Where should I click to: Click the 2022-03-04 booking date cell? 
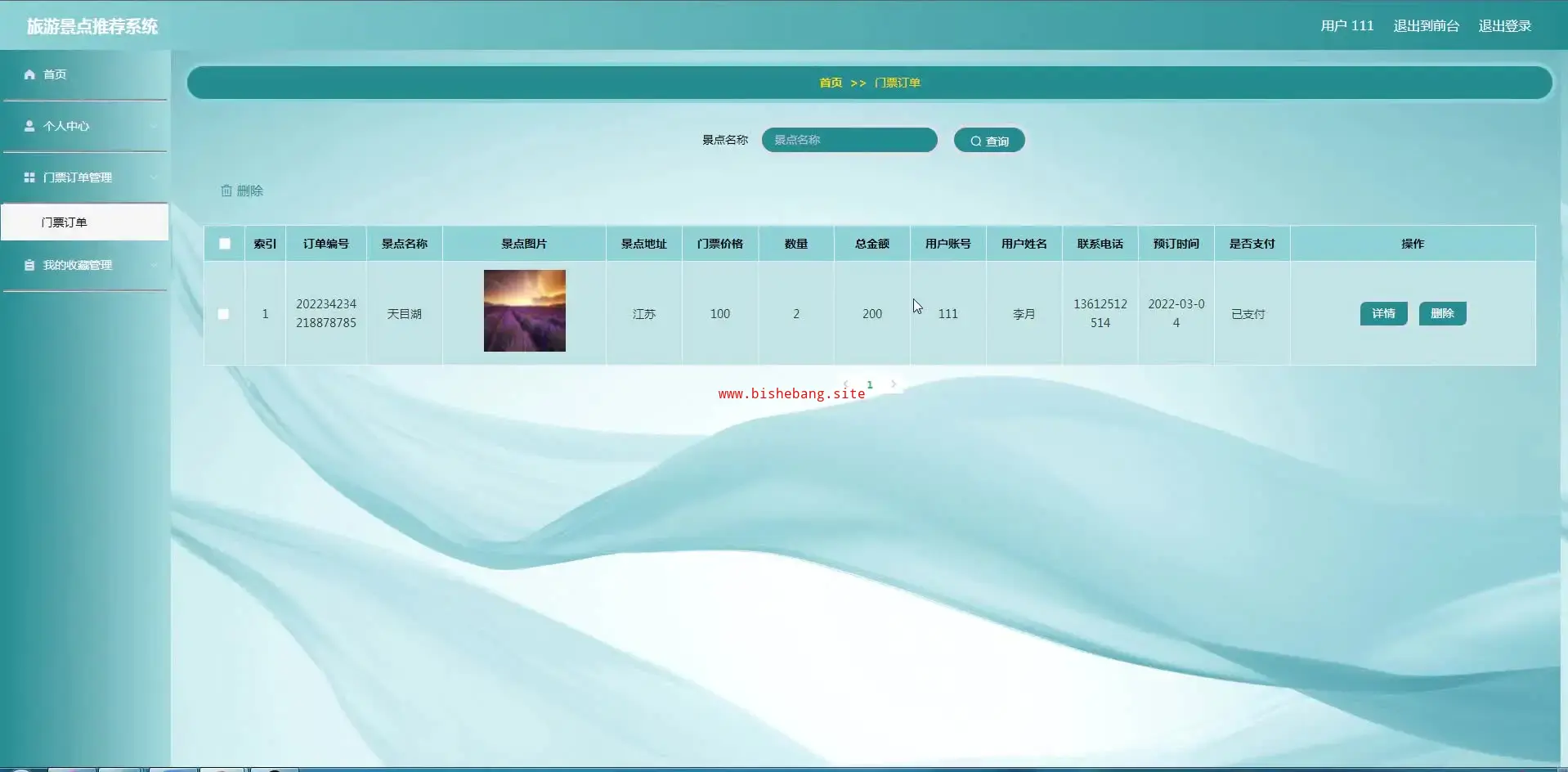(x=1176, y=313)
